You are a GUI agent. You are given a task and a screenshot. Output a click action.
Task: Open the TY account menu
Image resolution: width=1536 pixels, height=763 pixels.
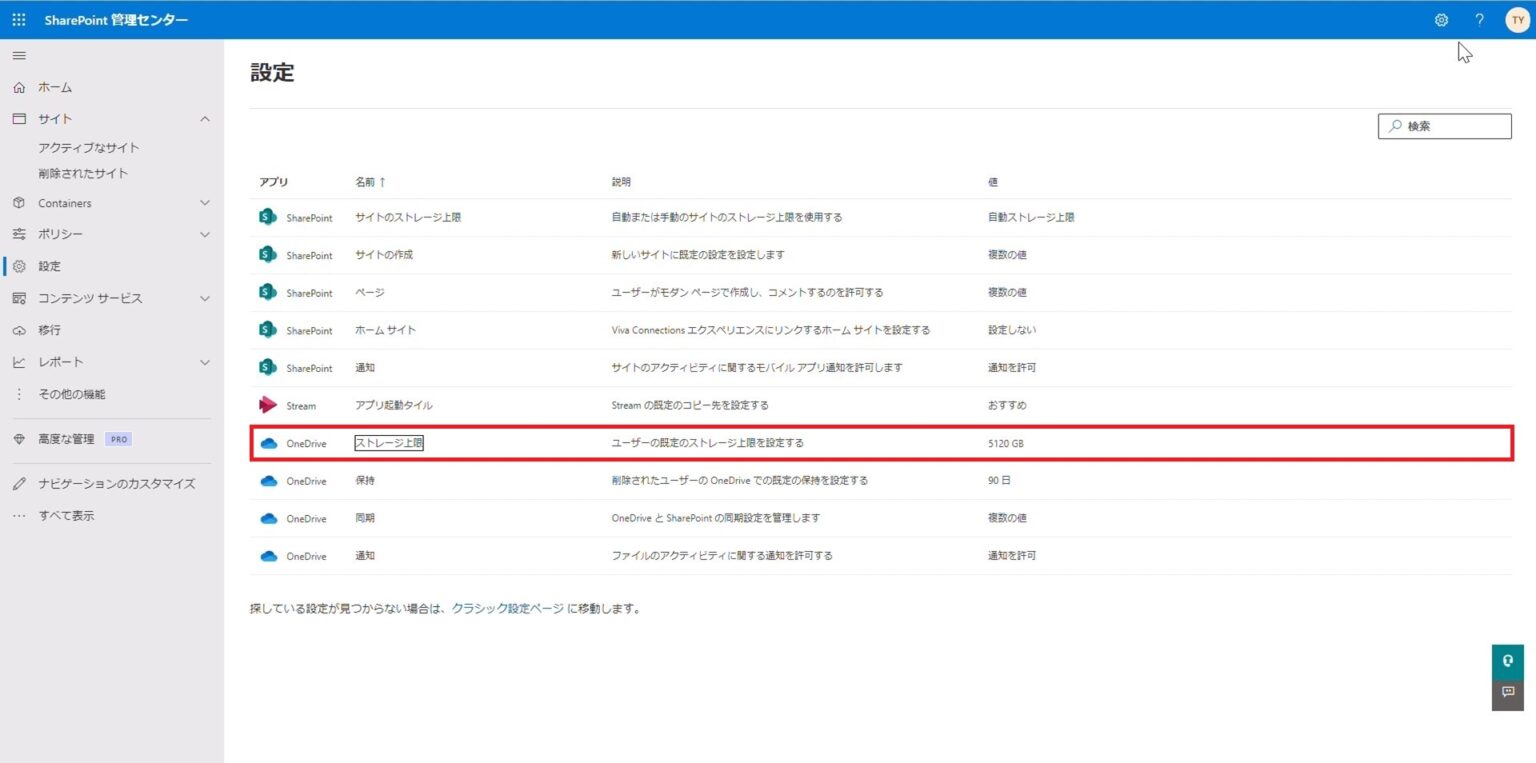[1517, 19]
